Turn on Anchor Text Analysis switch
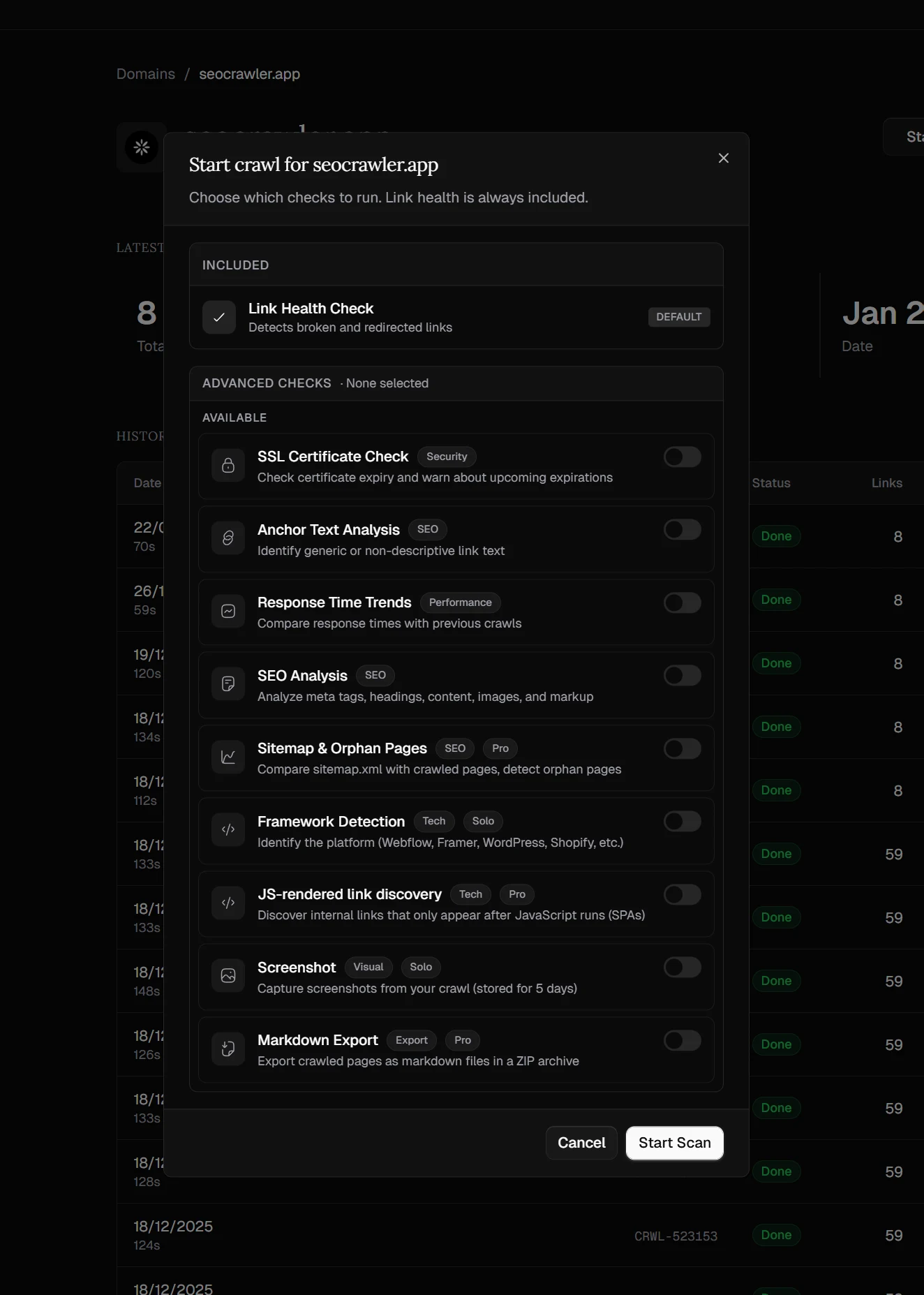 click(x=683, y=530)
